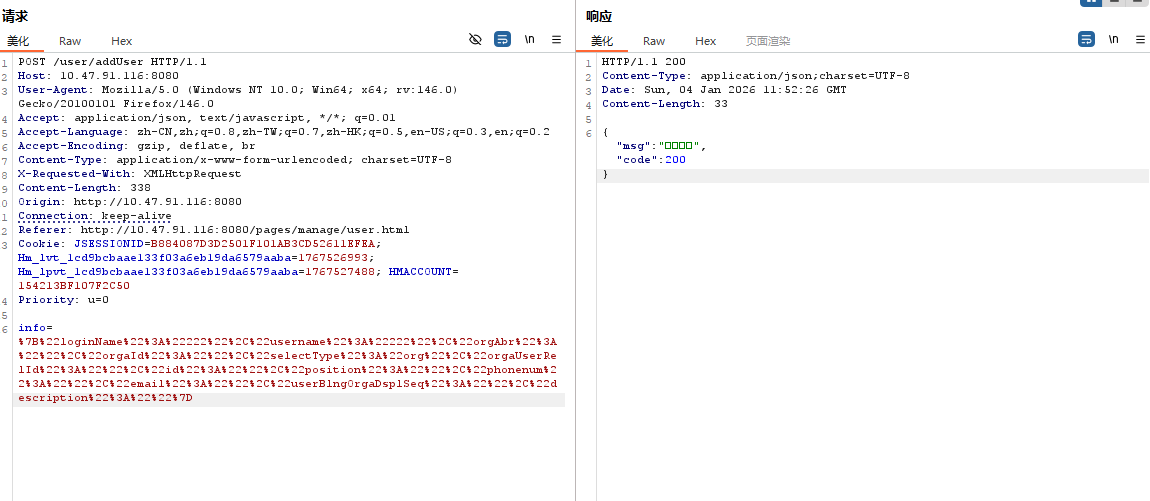1150x501 pixels.
Task: Select the response 美化 (Pretty) tab
Action: (602, 41)
